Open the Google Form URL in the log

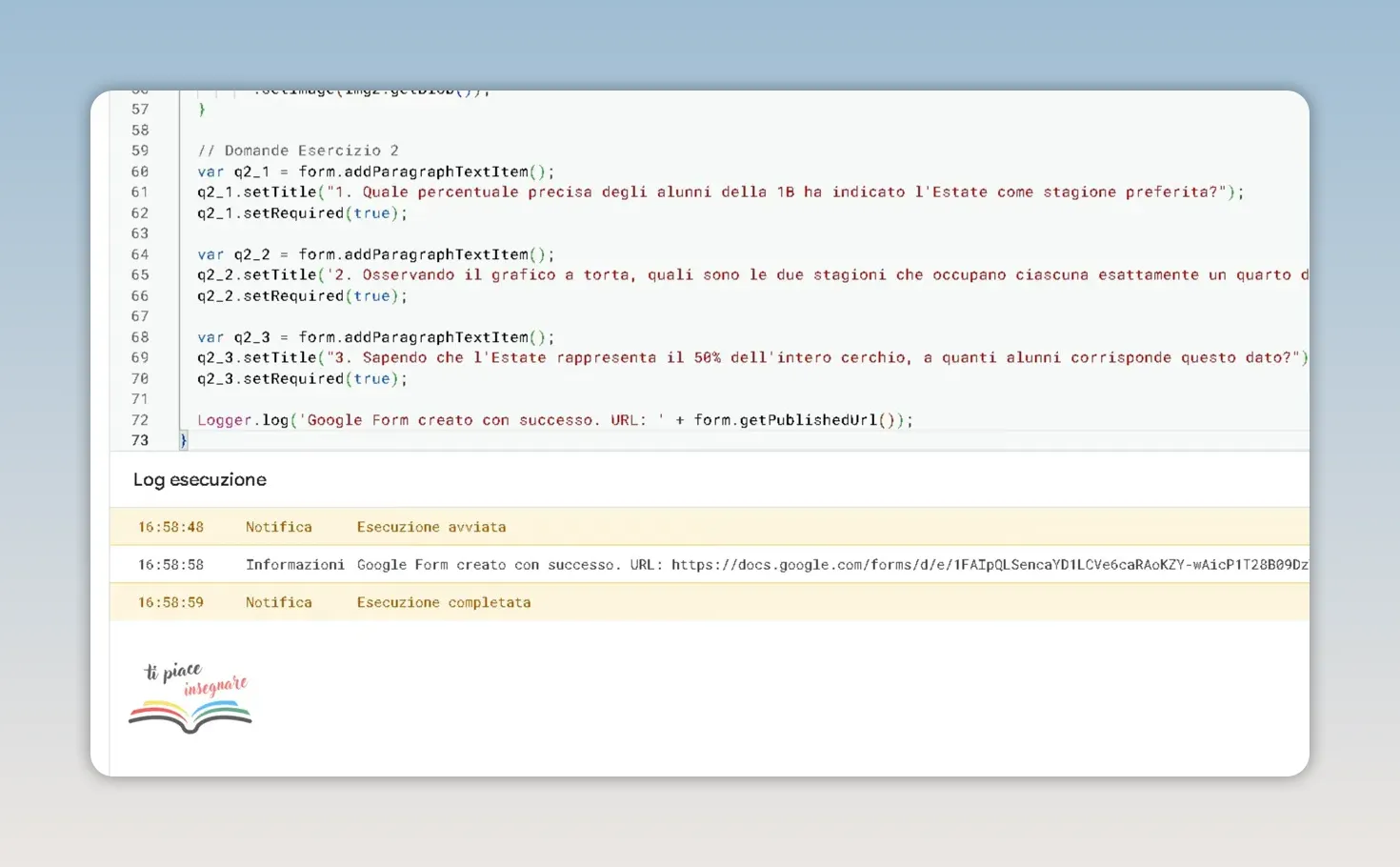pyautogui.click(x=990, y=564)
